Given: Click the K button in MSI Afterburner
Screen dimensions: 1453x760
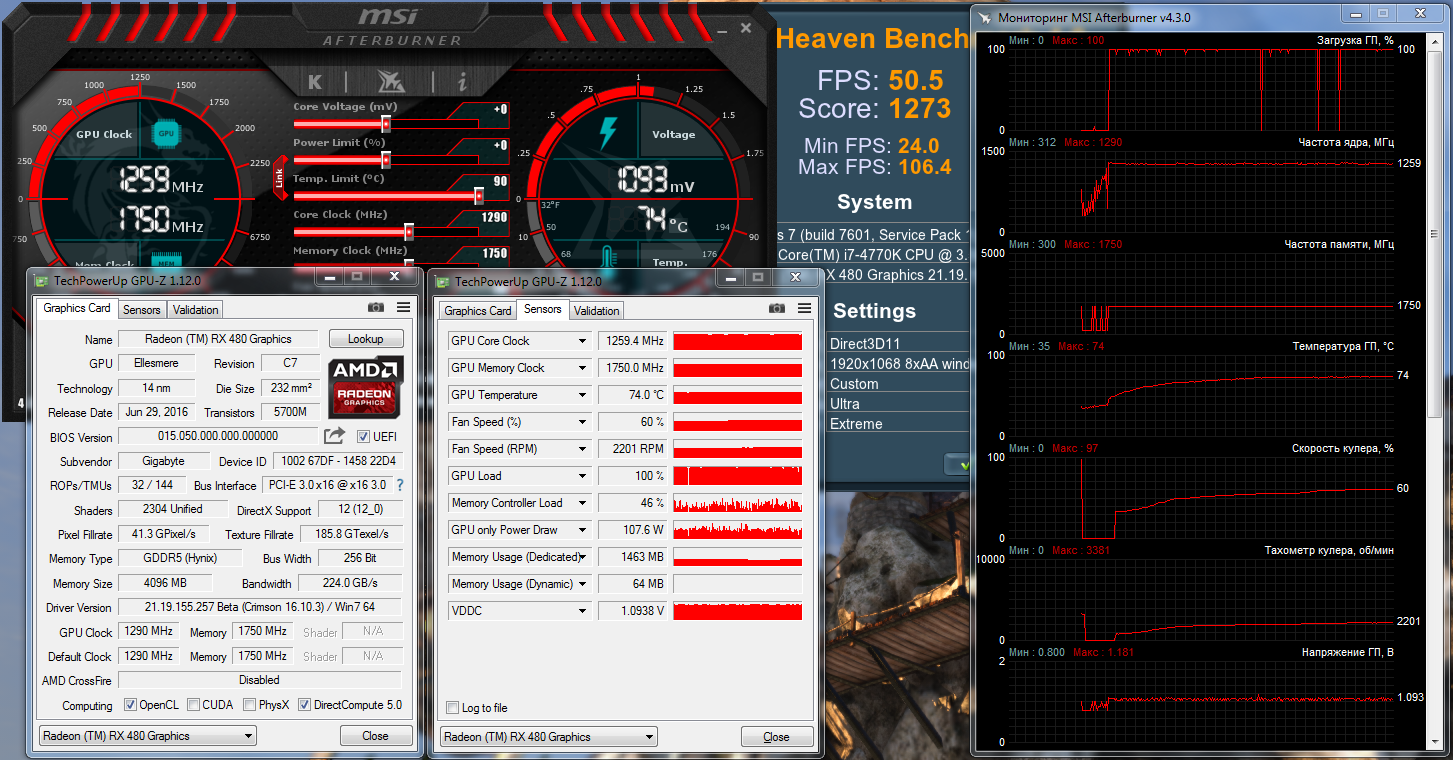Looking at the screenshot, I should pos(315,81).
